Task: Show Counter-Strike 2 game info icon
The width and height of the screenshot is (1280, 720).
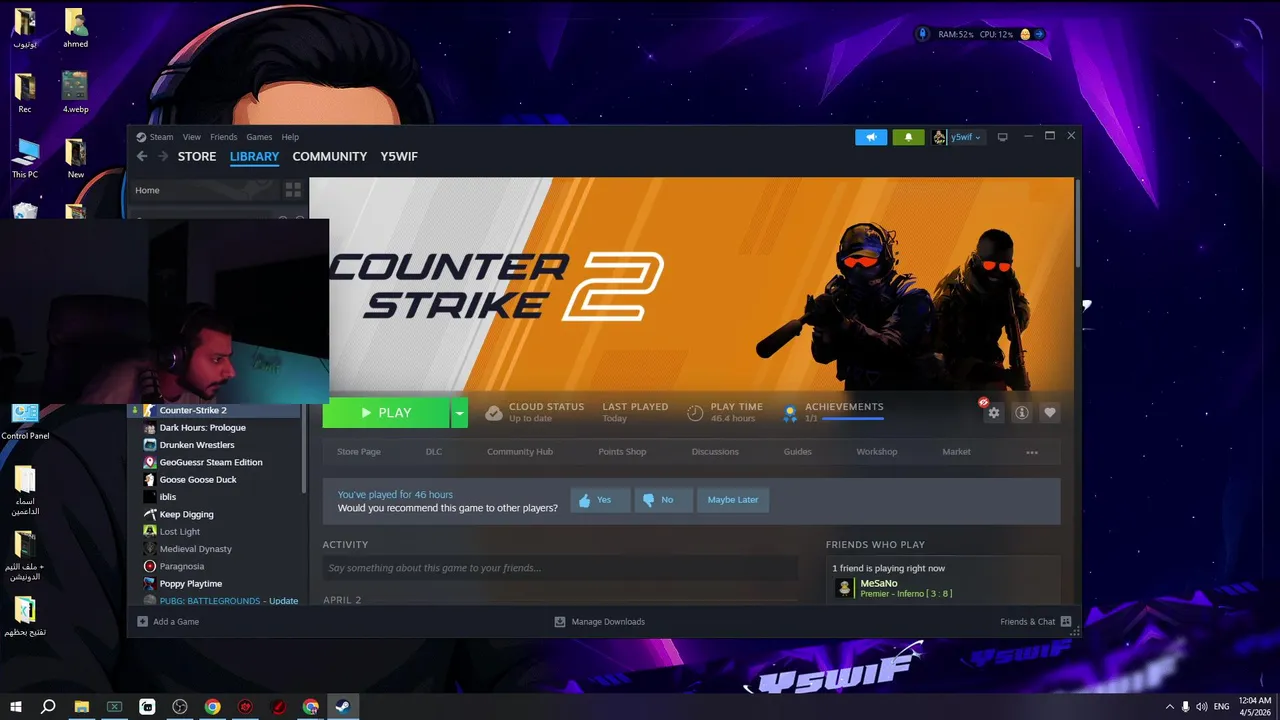Action: [1021, 412]
